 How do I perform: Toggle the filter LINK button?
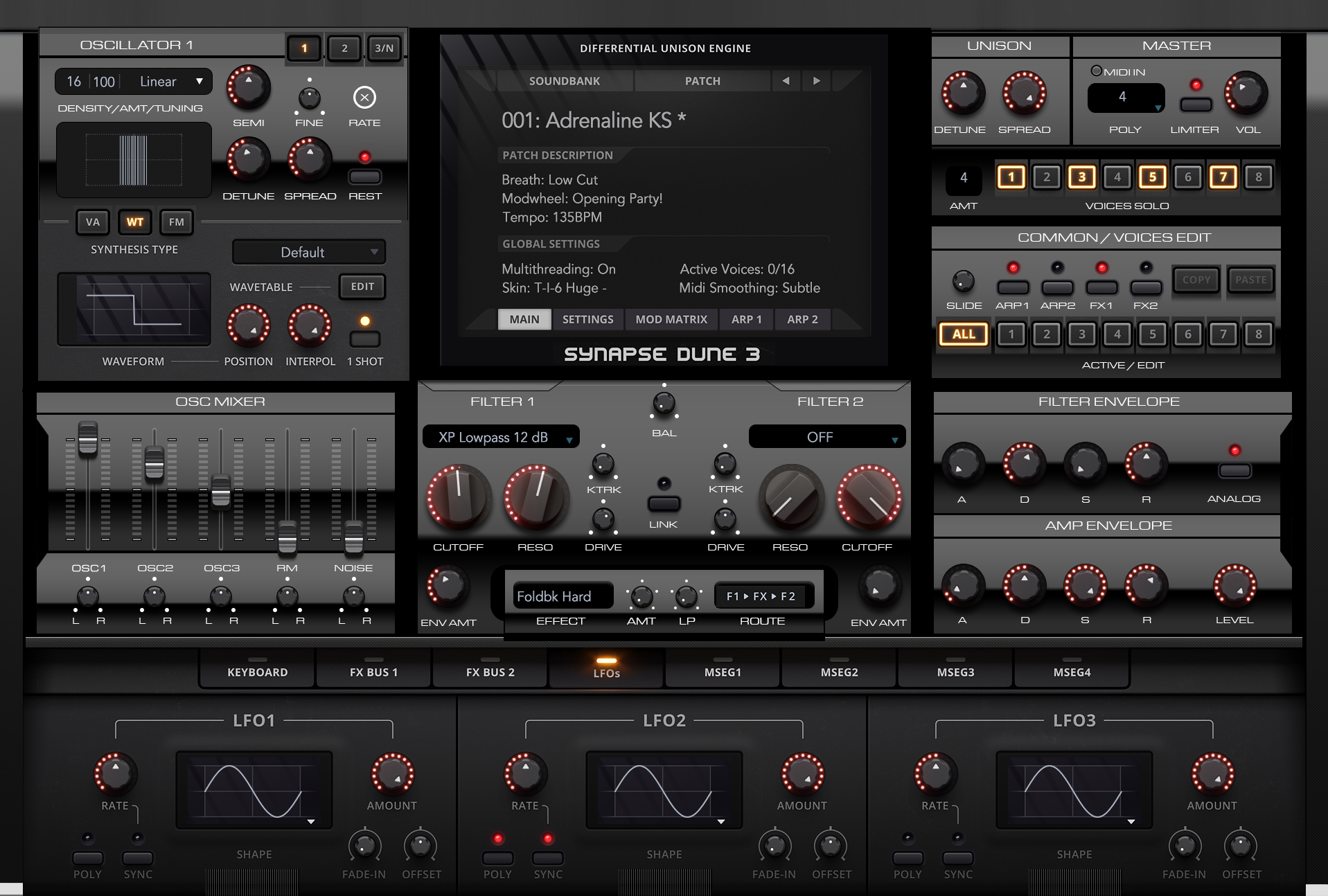pyautogui.click(x=664, y=503)
